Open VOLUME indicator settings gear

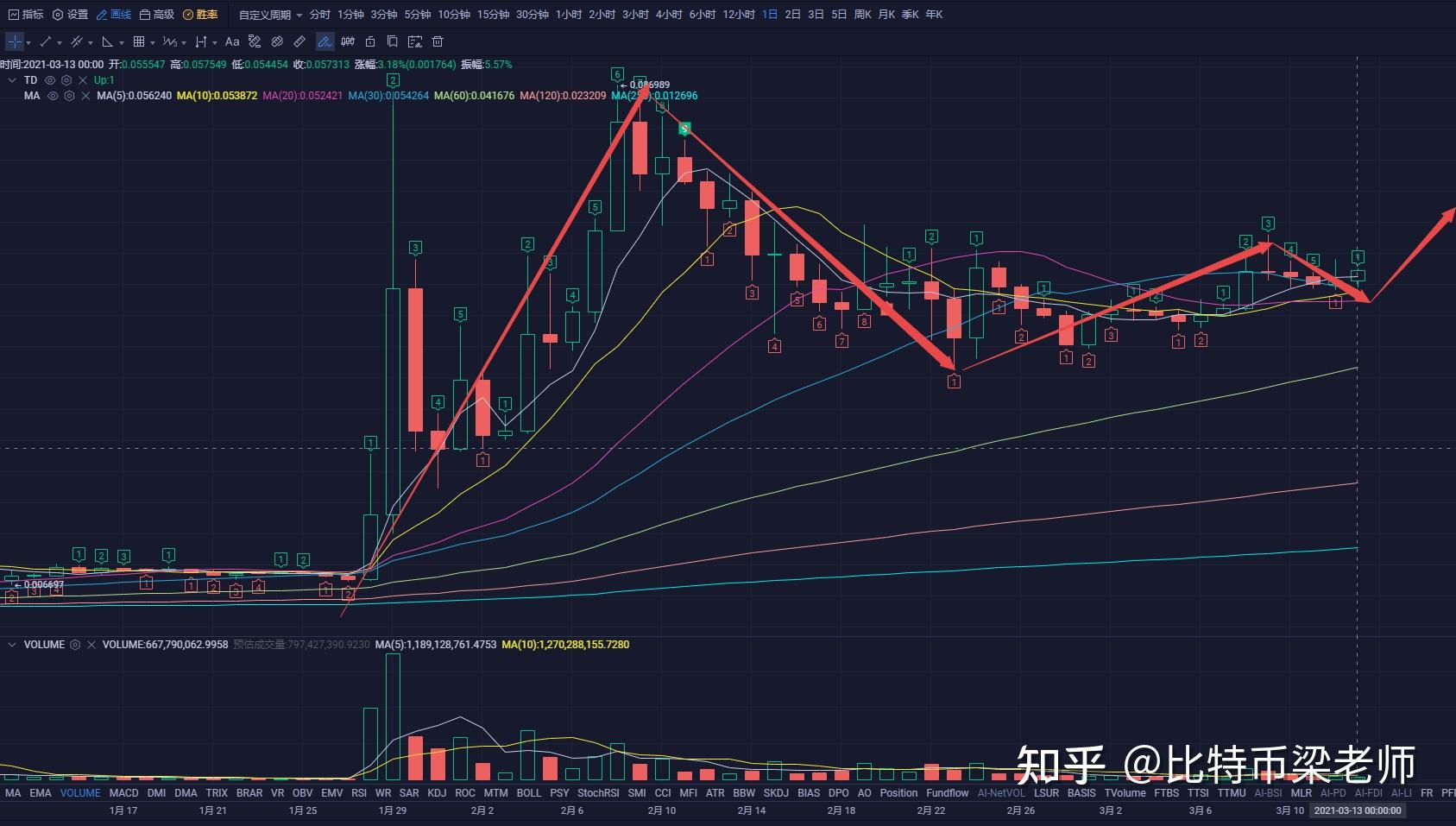pos(75,645)
